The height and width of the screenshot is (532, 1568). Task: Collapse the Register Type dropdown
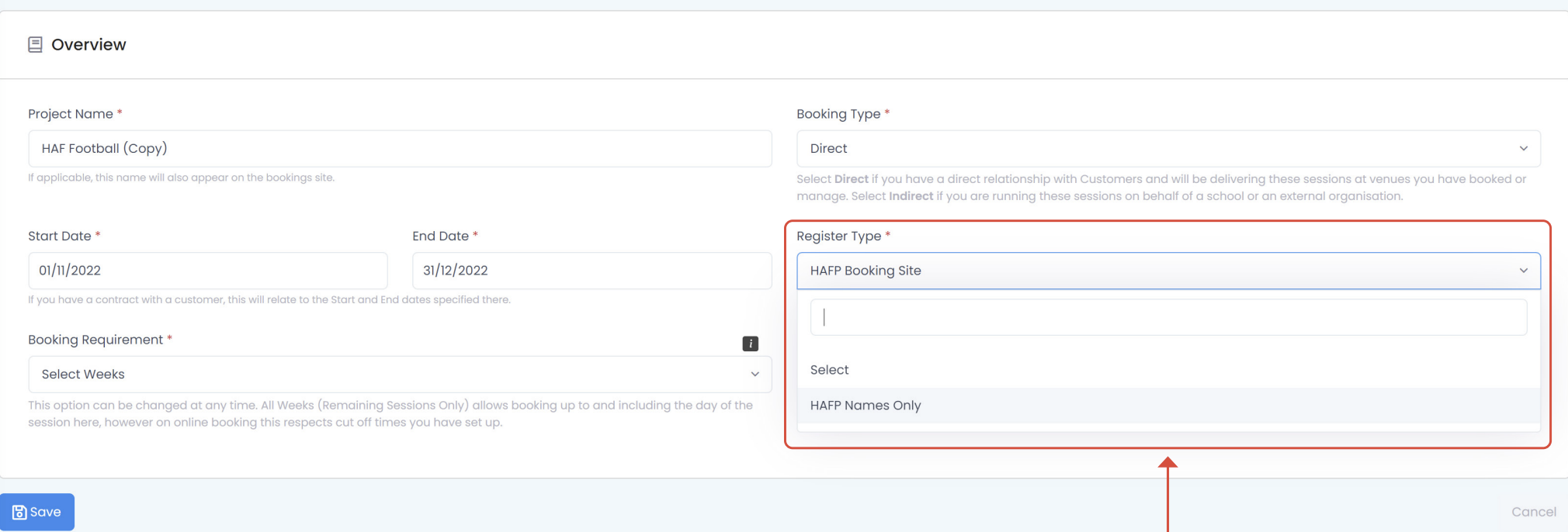(x=1168, y=271)
